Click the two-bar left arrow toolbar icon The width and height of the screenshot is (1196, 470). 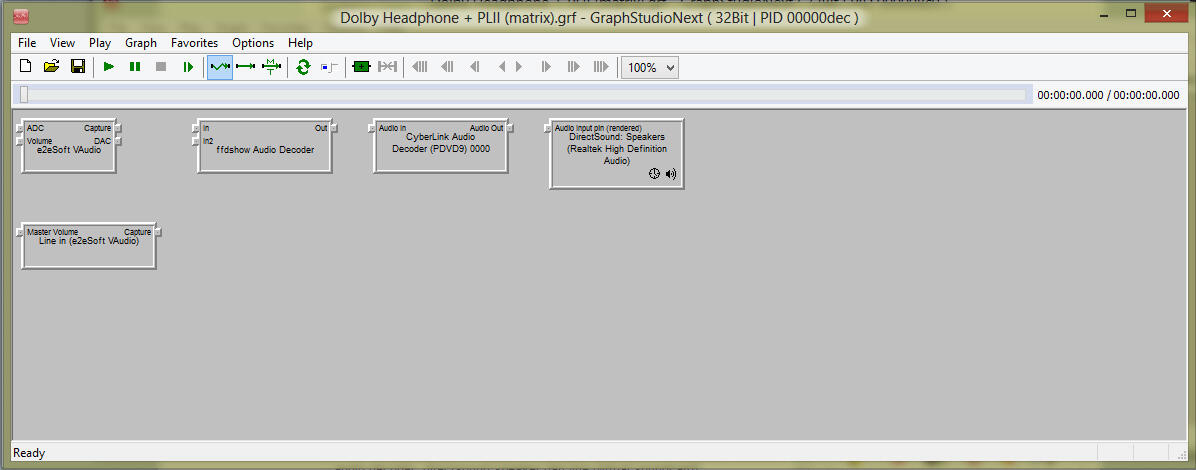click(x=474, y=67)
